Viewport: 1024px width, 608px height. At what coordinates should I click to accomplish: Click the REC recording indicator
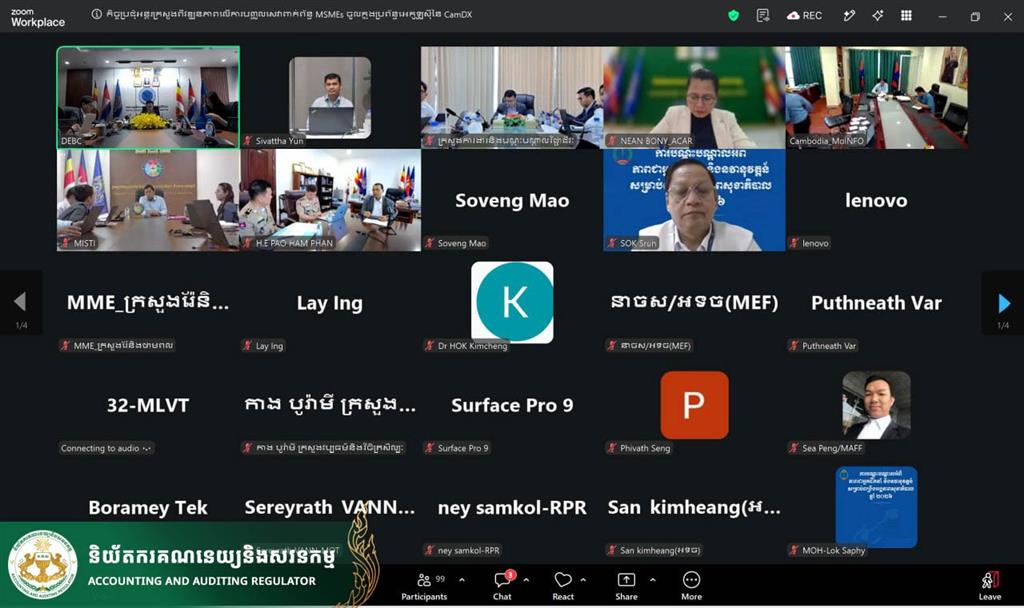click(805, 16)
